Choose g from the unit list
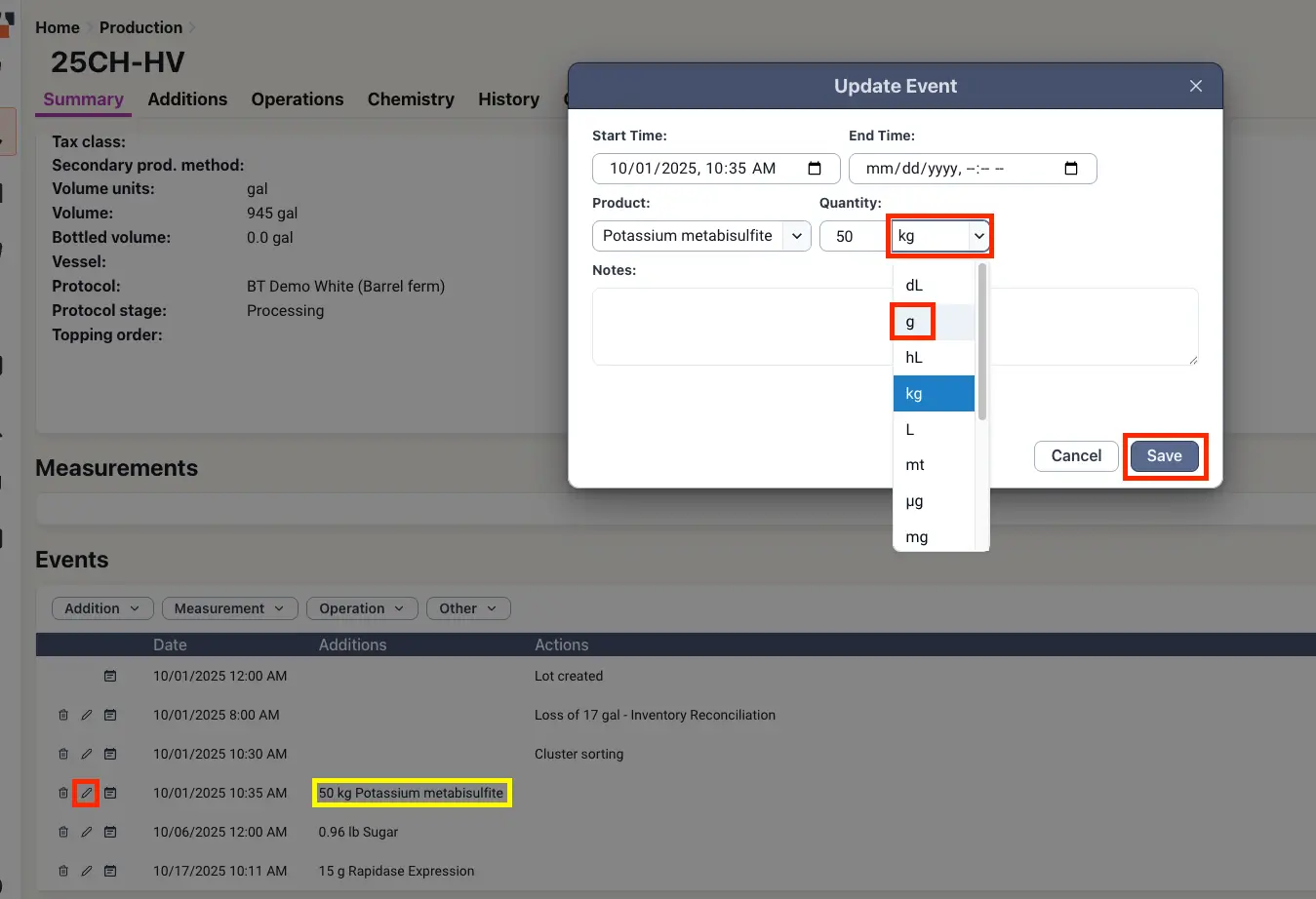The width and height of the screenshot is (1316, 899). 911,322
